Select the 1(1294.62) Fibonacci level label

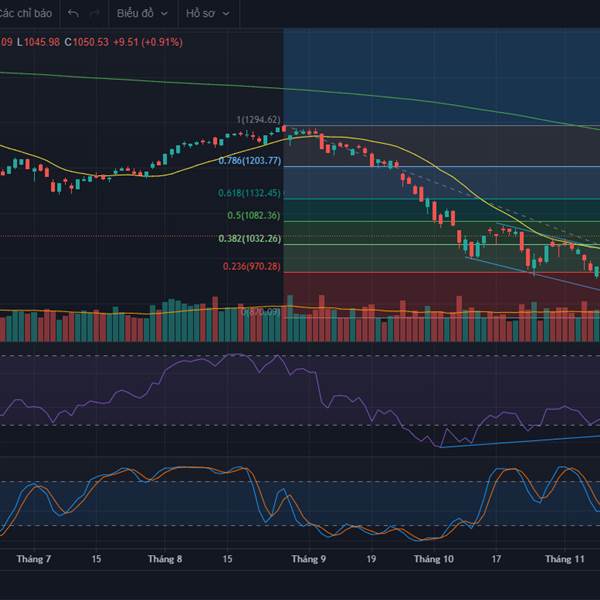point(258,120)
